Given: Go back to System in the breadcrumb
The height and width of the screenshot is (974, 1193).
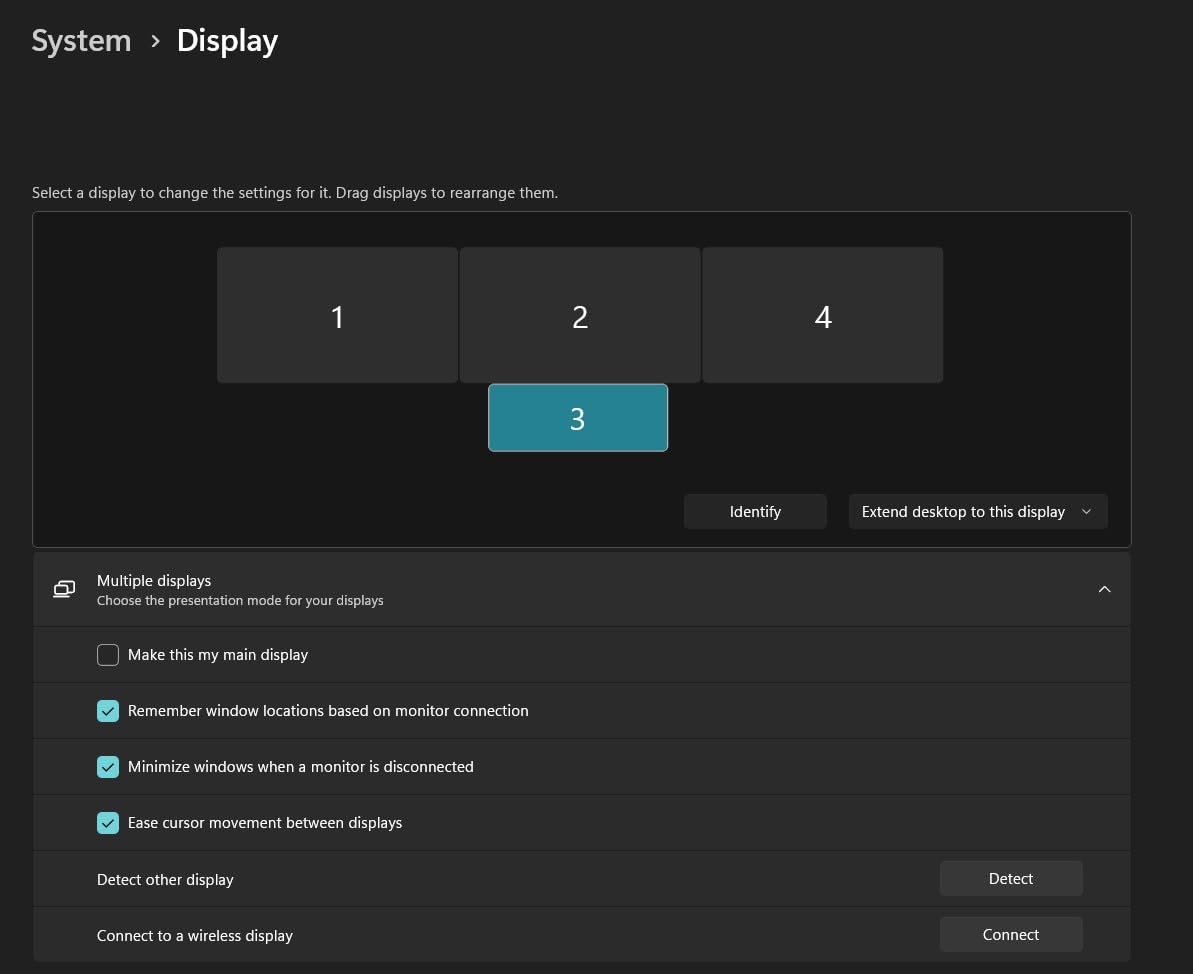Looking at the screenshot, I should pyautogui.click(x=81, y=41).
